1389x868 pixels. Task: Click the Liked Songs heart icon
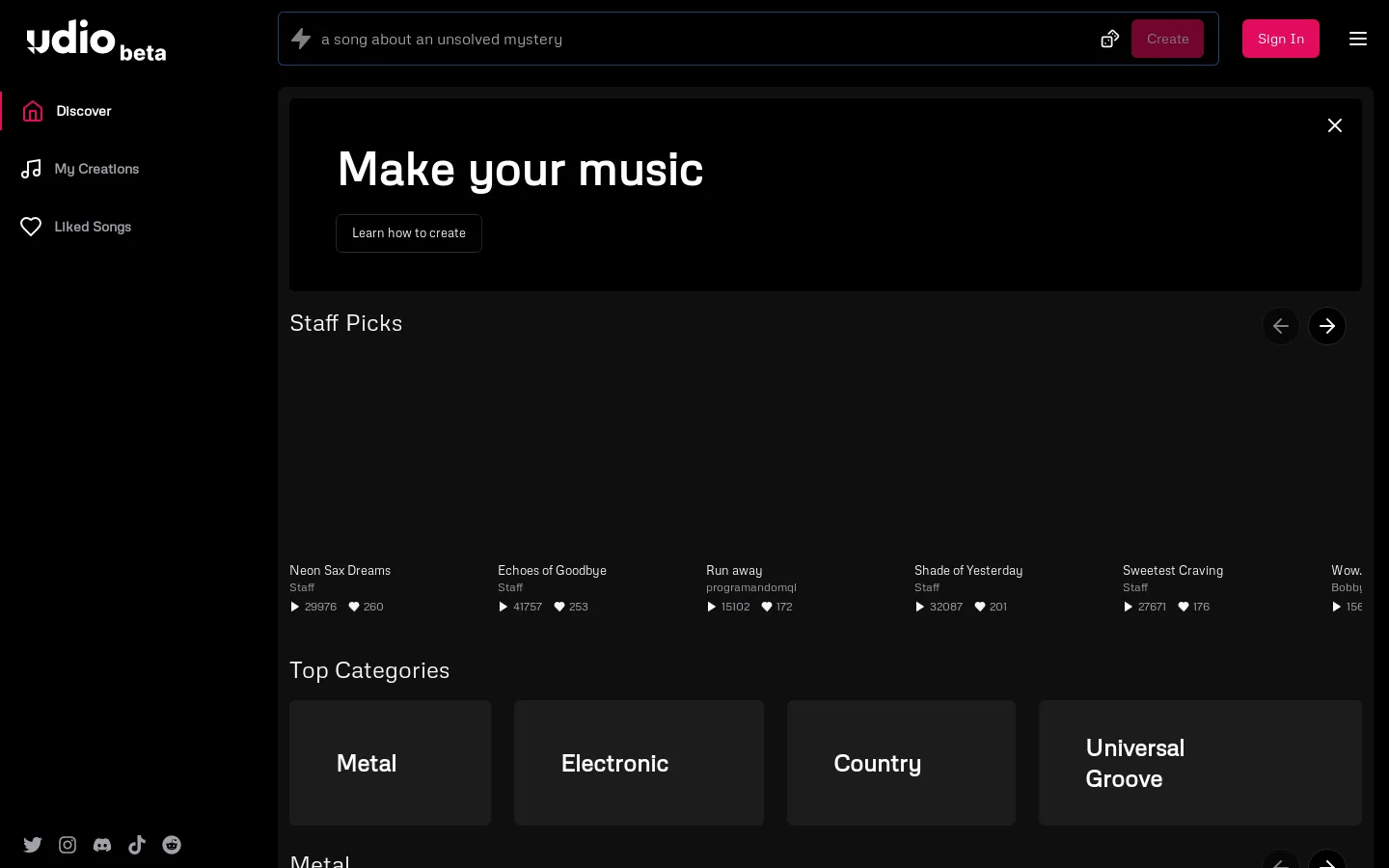click(31, 227)
